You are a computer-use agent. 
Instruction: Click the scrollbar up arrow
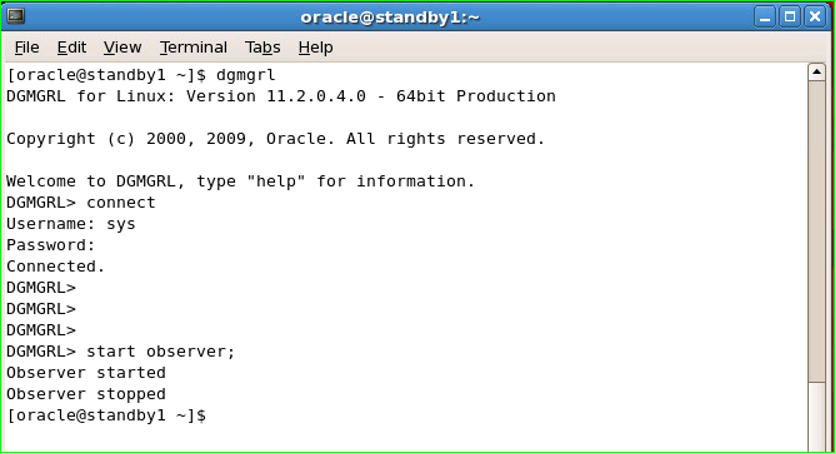817,72
